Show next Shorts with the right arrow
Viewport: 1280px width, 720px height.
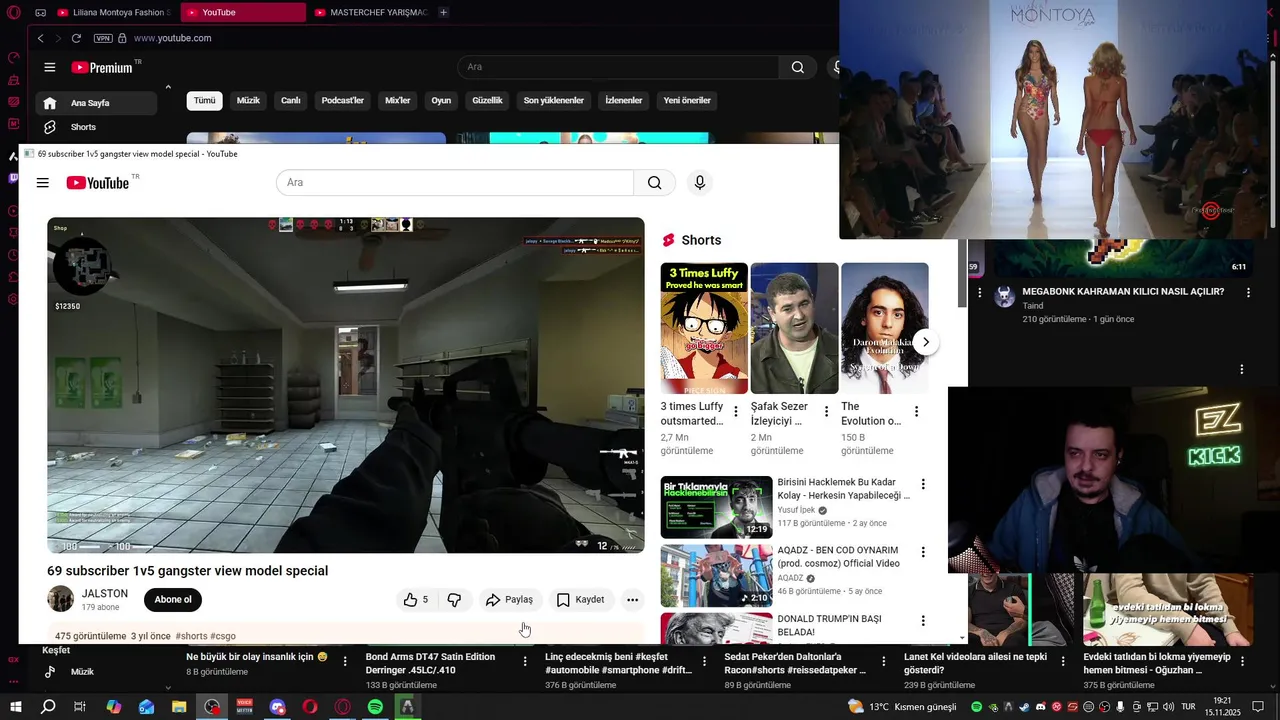[926, 342]
